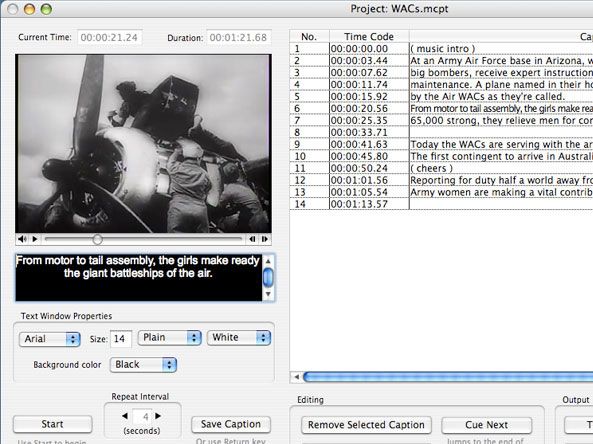593x444 pixels.
Task: Click the empty caption cell of row 8
Action: pyautogui.click(x=501, y=133)
